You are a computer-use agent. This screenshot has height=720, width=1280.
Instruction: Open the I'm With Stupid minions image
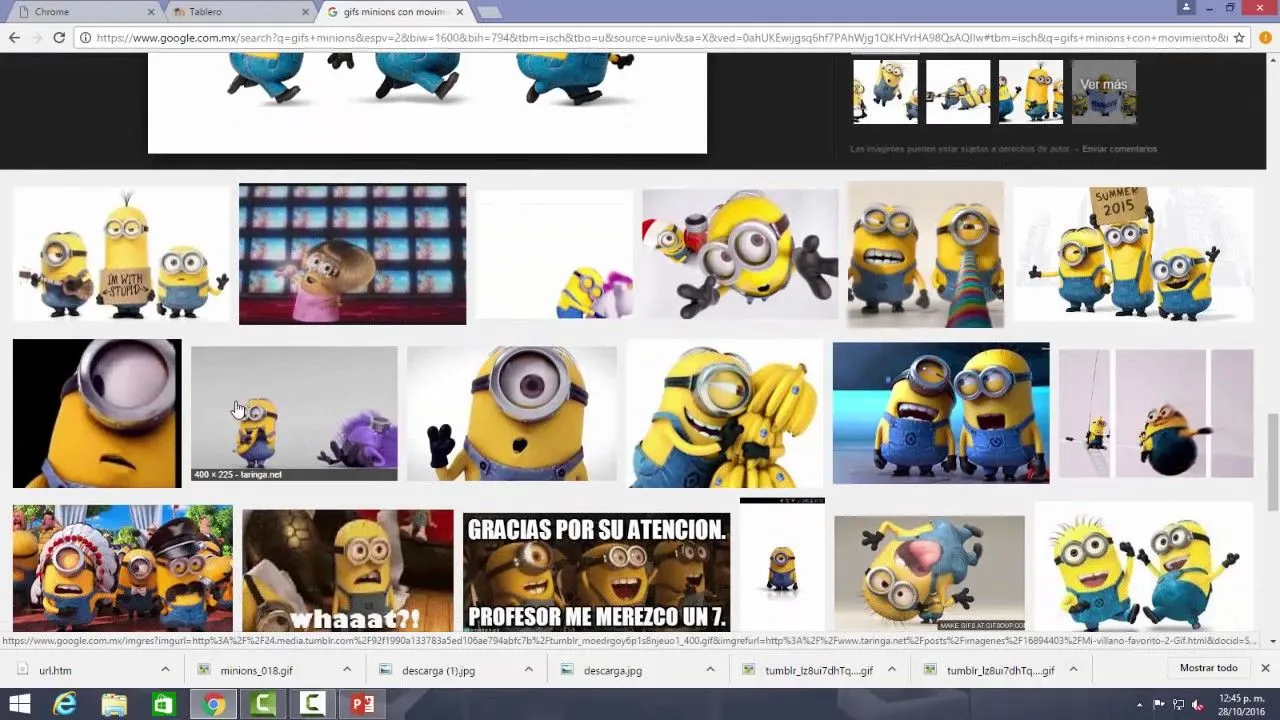tap(121, 254)
